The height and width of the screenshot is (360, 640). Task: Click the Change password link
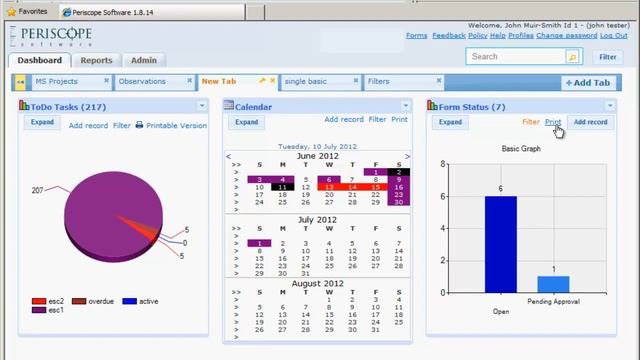[567, 36]
